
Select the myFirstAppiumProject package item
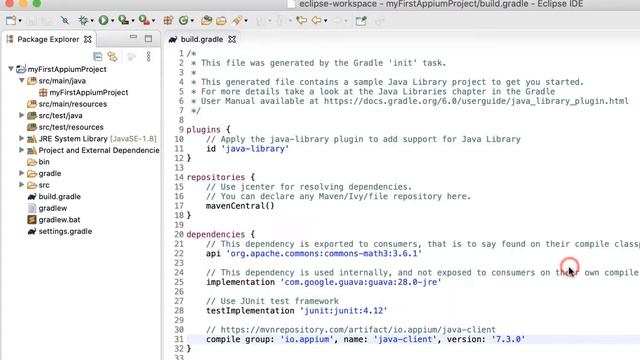tap(89, 93)
